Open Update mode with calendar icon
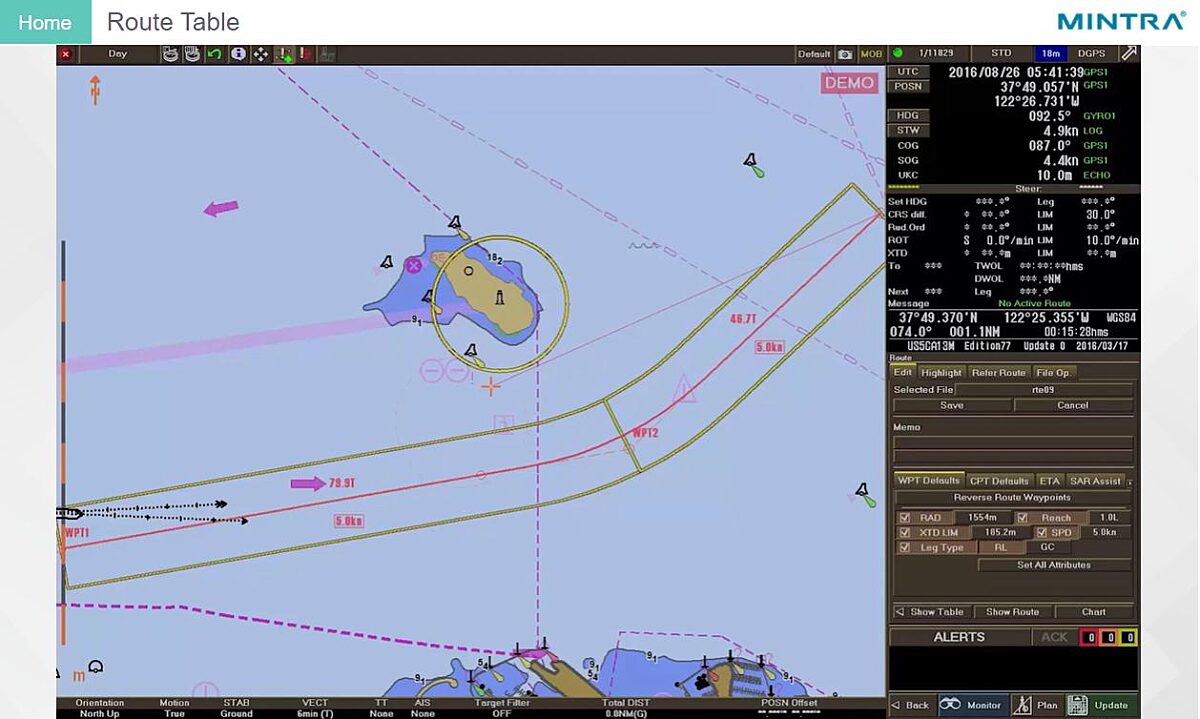The image size is (1200, 719). tap(1102, 705)
